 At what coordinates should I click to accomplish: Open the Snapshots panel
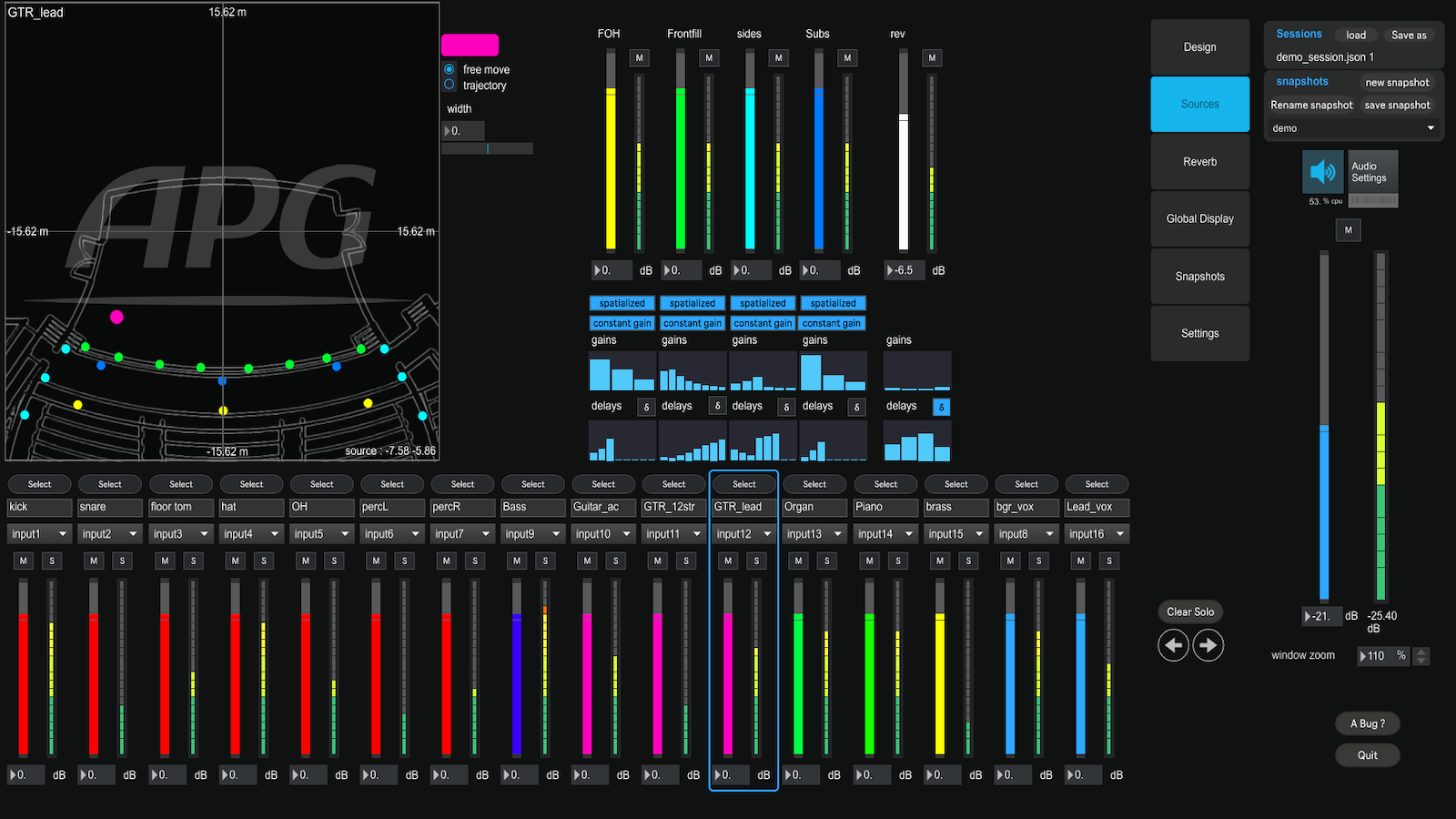point(1199,276)
